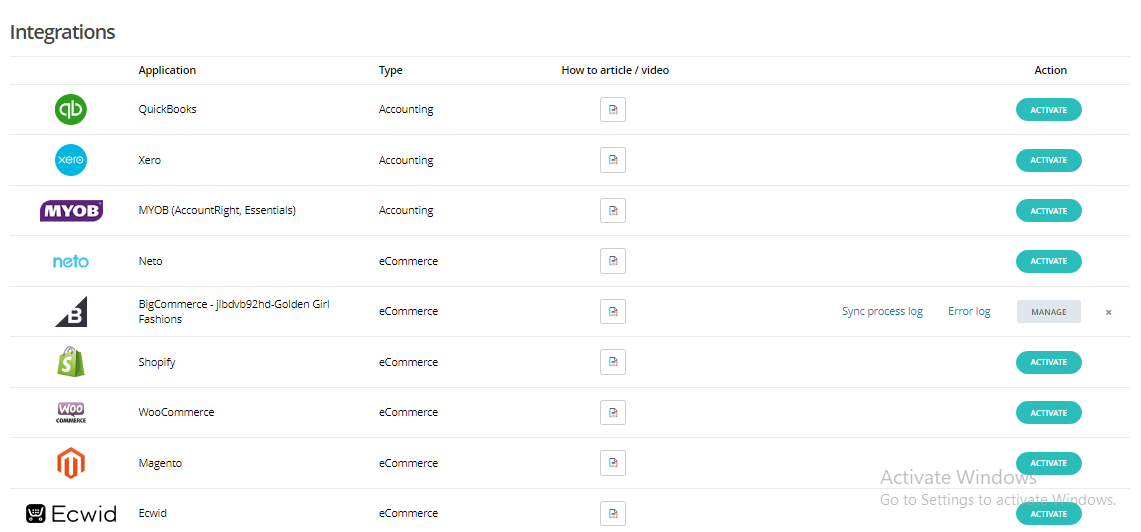Activate the WooCommerce integration
Image resolution: width=1141 pixels, height=532 pixels.
click(1049, 413)
